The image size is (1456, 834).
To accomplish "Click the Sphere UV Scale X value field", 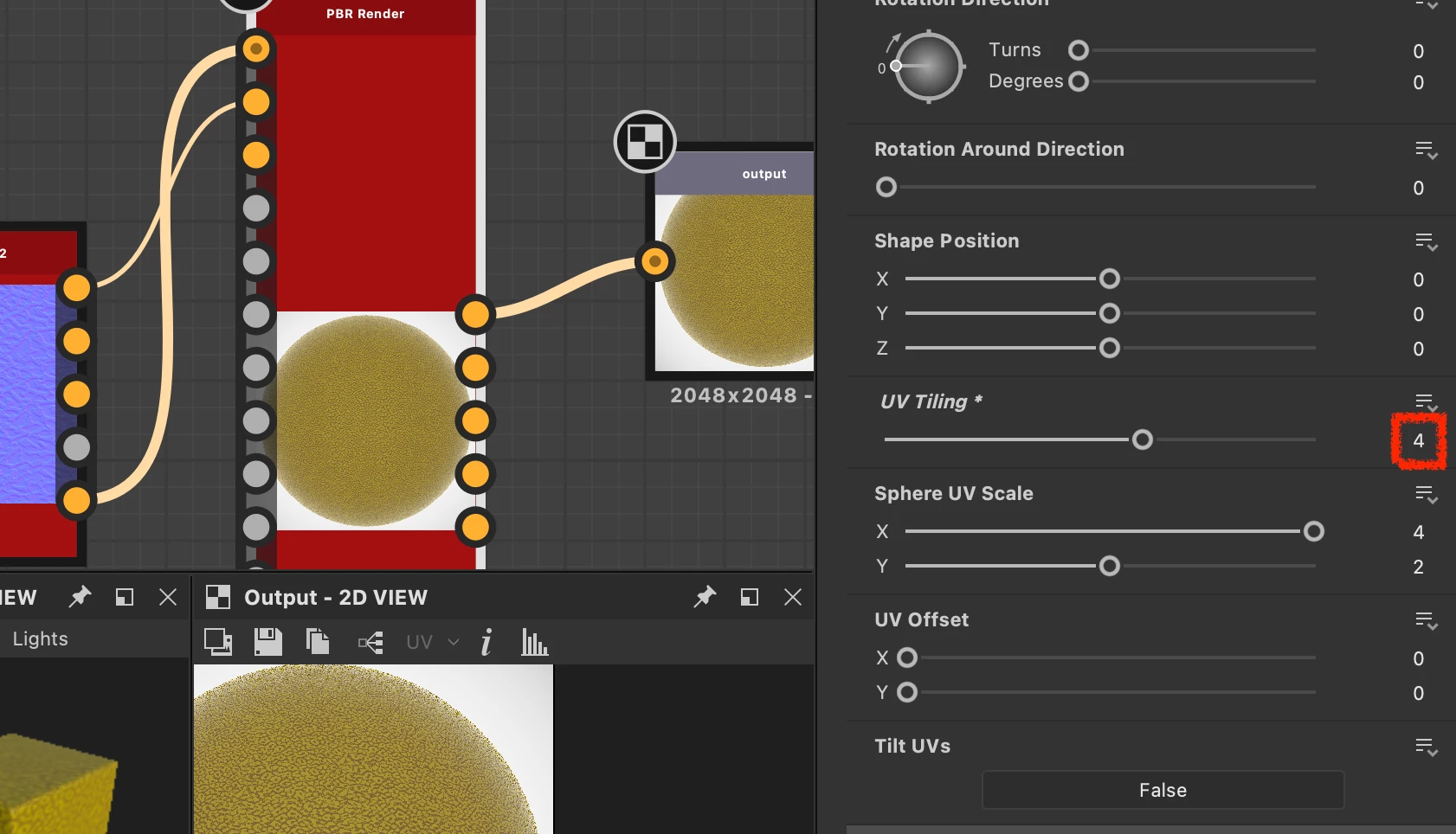I will coord(1419,532).
